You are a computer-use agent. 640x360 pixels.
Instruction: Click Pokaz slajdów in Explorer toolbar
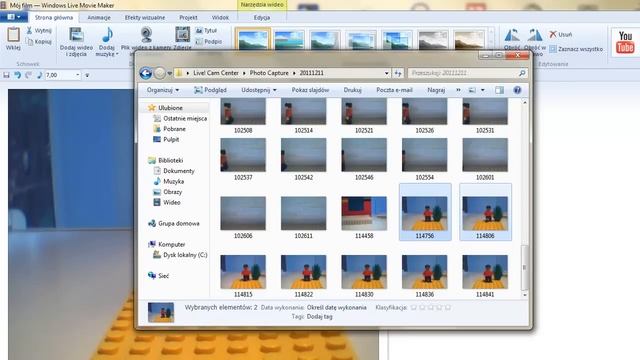pos(310,90)
